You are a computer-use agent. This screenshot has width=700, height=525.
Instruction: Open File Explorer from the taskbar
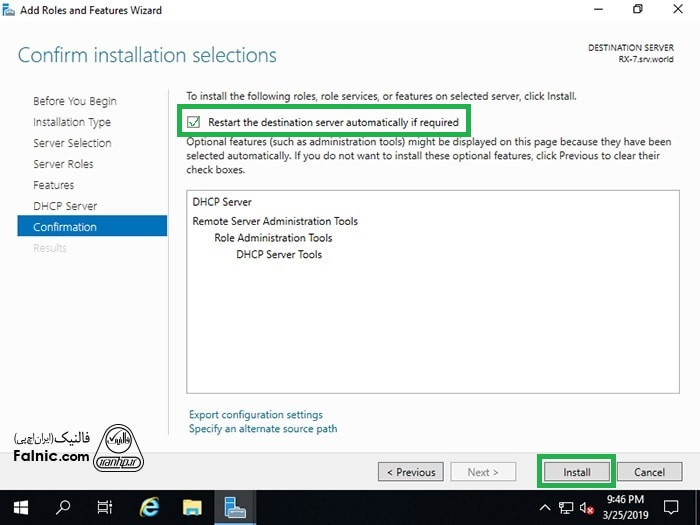coord(192,507)
